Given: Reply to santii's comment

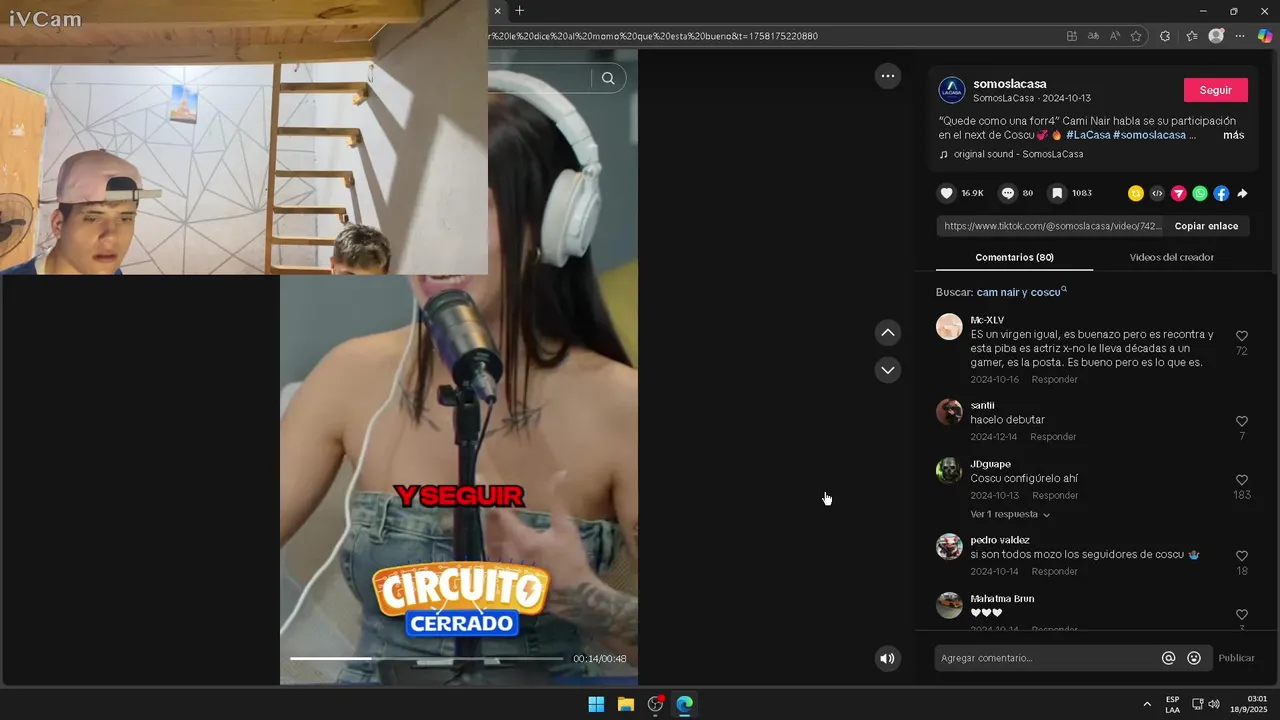Looking at the screenshot, I should point(1053,437).
